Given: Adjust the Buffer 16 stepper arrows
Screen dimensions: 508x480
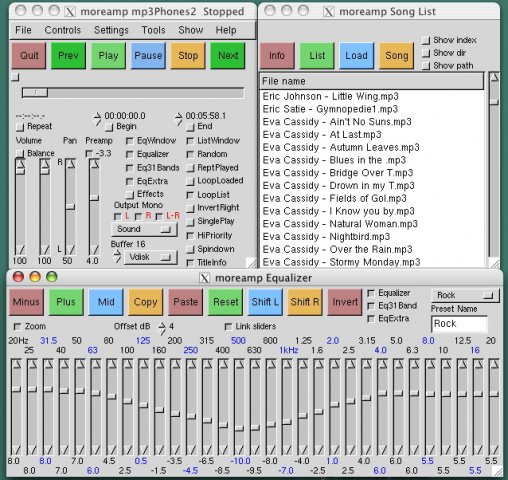Looking at the screenshot, I should (117, 257).
